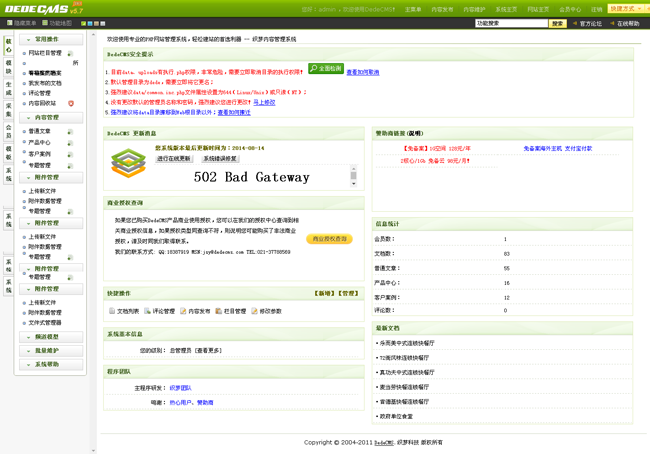Click the update frame scrollbar down arrow
This screenshot has height=454, width=650.
coord(354,184)
